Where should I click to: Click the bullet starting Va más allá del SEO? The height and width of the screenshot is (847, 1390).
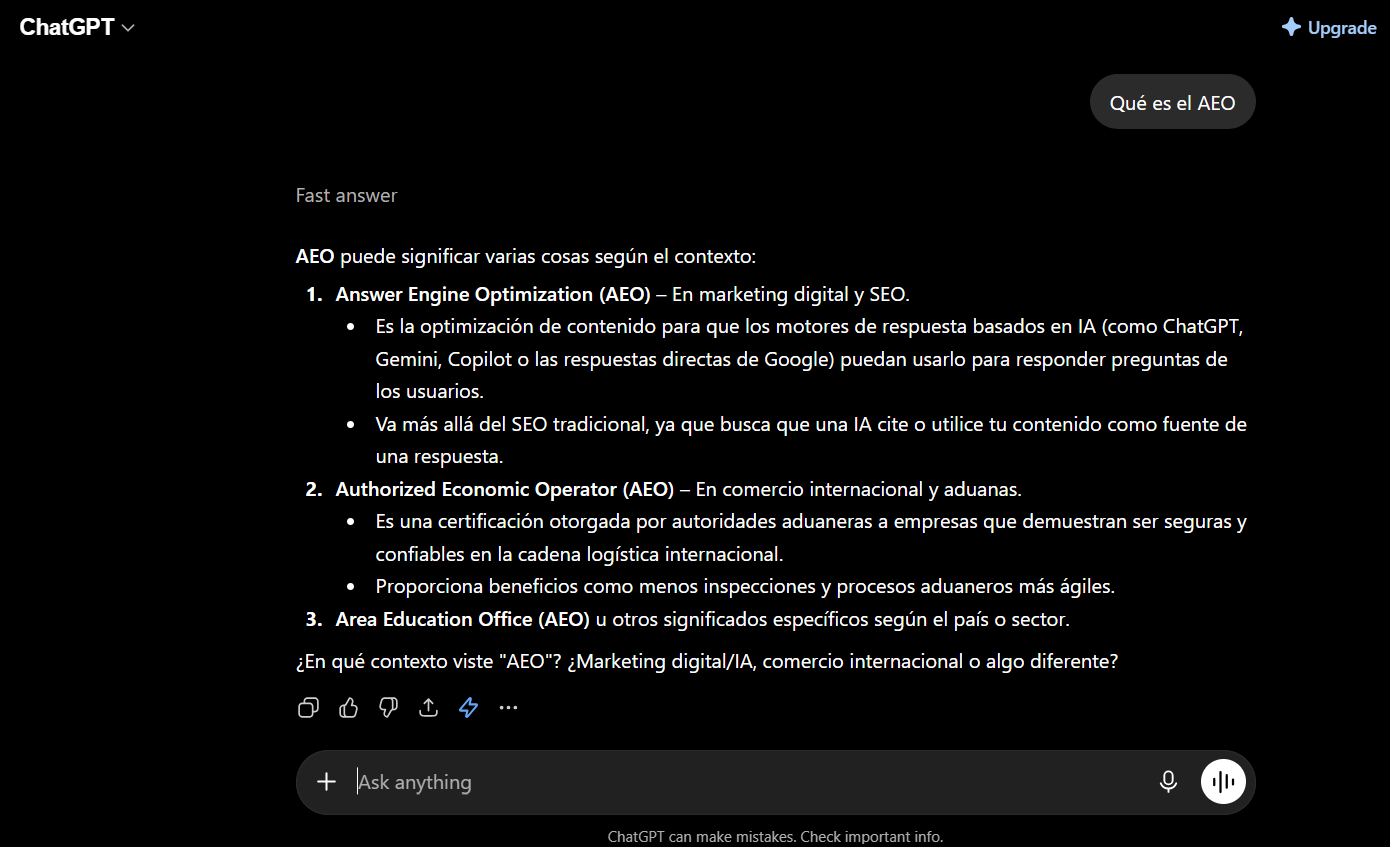tap(811, 440)
